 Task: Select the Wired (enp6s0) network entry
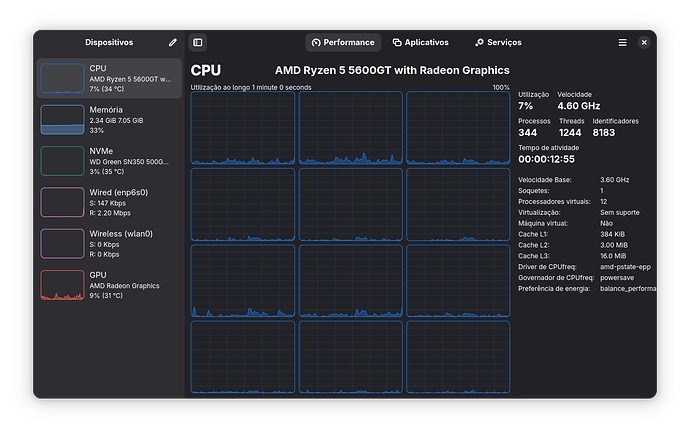(109, 202)
